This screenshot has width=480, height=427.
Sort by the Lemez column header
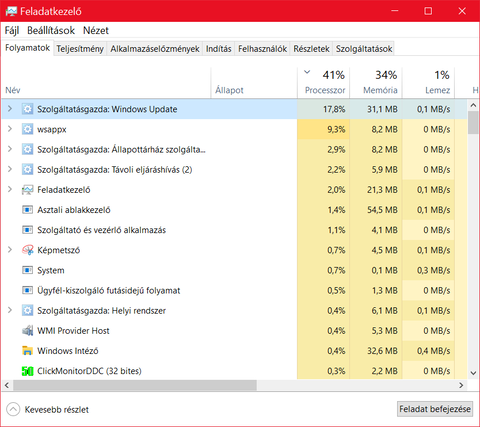pos(428,83)
